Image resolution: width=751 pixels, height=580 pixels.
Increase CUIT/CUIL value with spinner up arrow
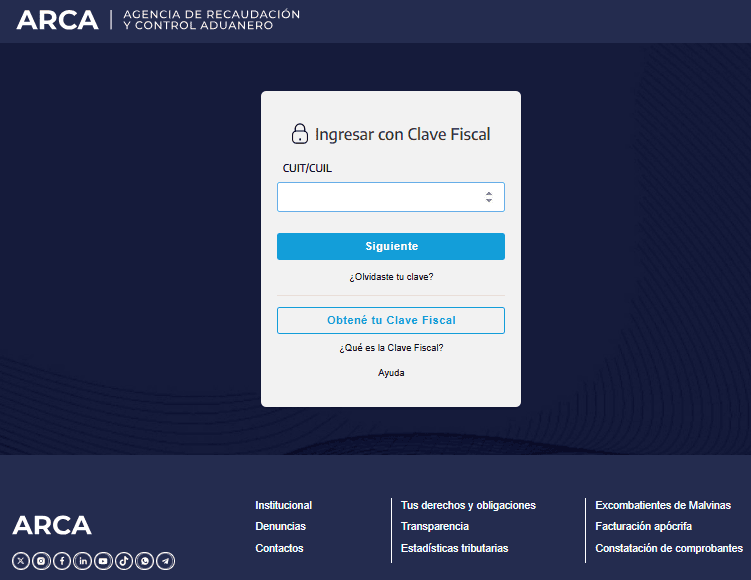(x=489, y=193)
